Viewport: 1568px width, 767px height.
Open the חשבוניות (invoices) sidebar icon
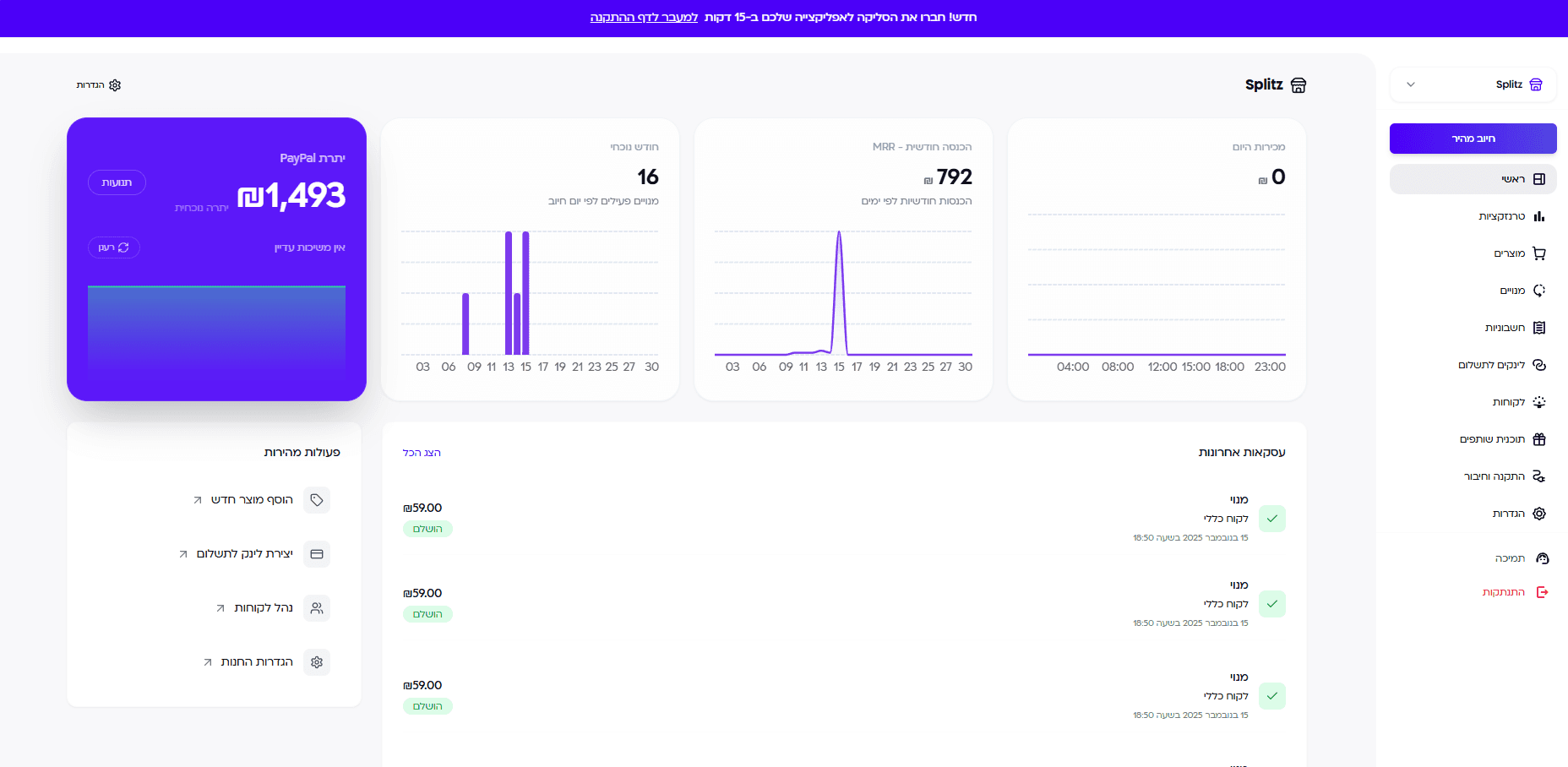click(1538, 328)
